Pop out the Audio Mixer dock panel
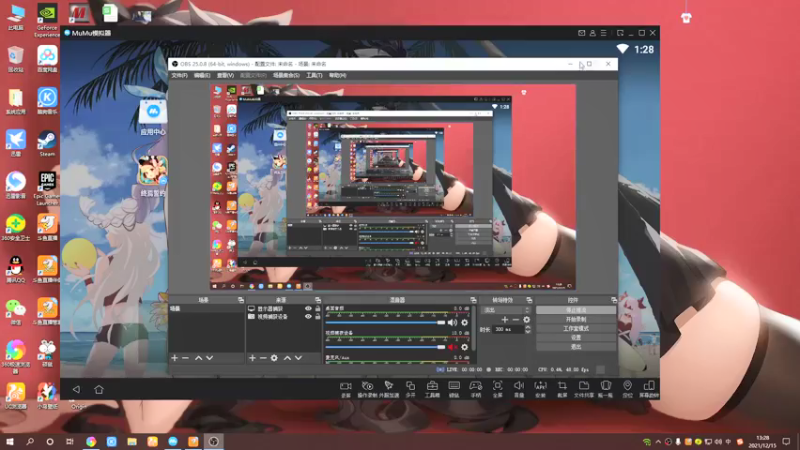 (473, 300)
